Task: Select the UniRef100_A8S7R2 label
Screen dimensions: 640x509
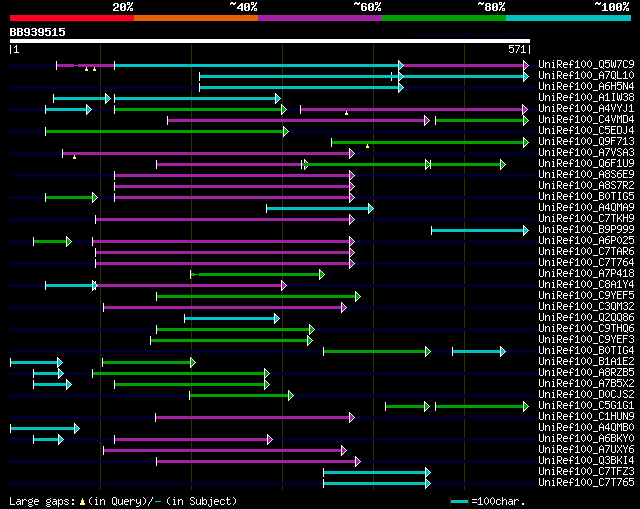Action: (x=586, y=185)
